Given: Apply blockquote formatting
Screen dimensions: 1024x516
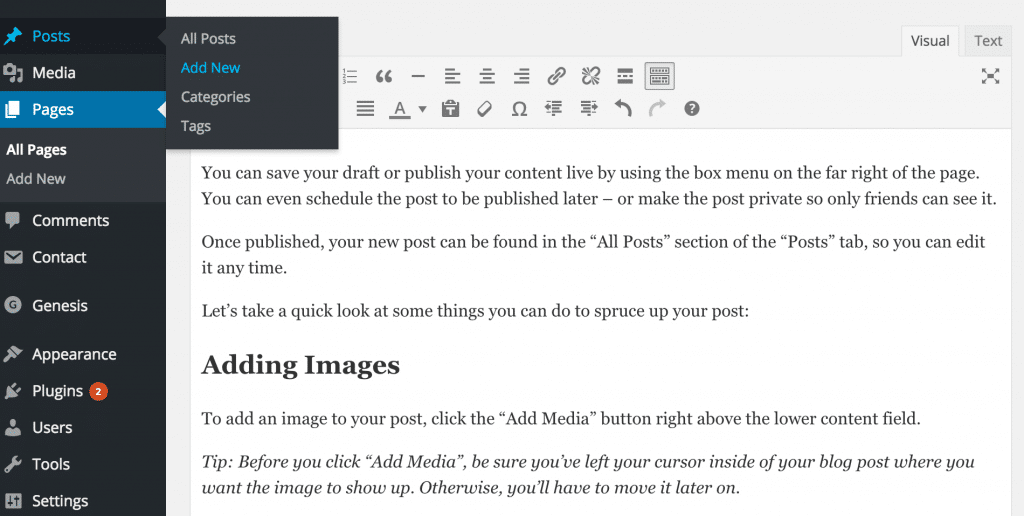Looking at the screenshot, I should 384,76.
